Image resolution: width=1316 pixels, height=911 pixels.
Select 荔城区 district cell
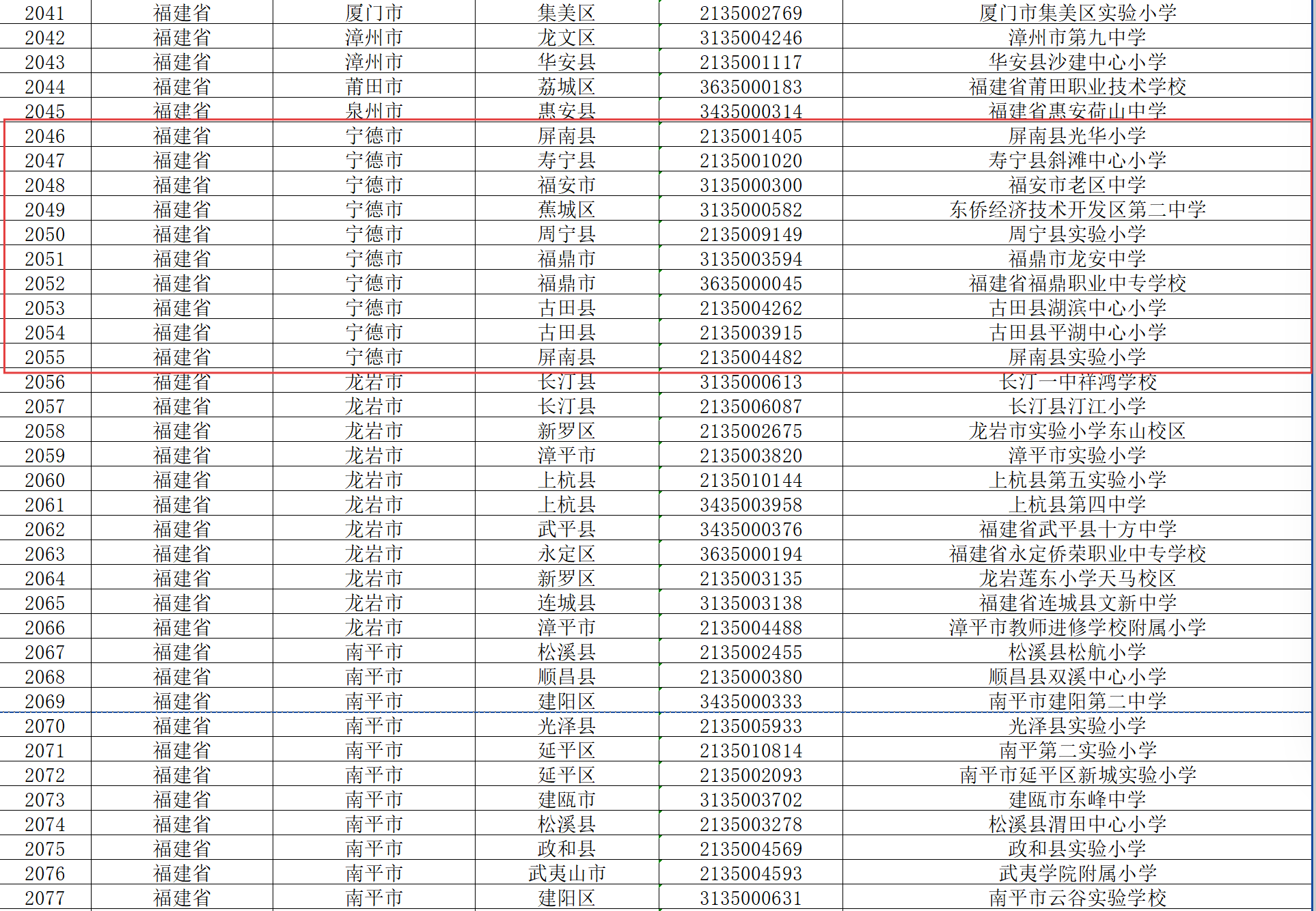coord(566,87)
